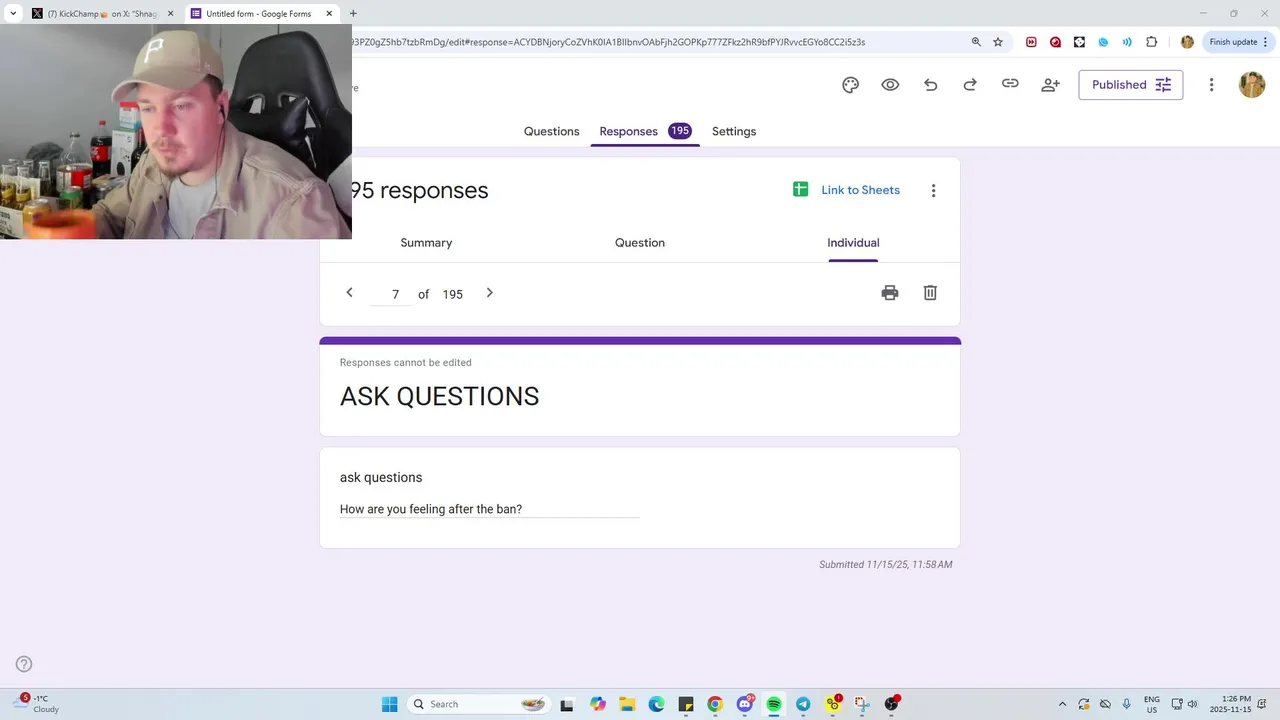The image size is (1280, 720).
Task: Delete response 7 with the trash icon
Action: tap(930, 293)
